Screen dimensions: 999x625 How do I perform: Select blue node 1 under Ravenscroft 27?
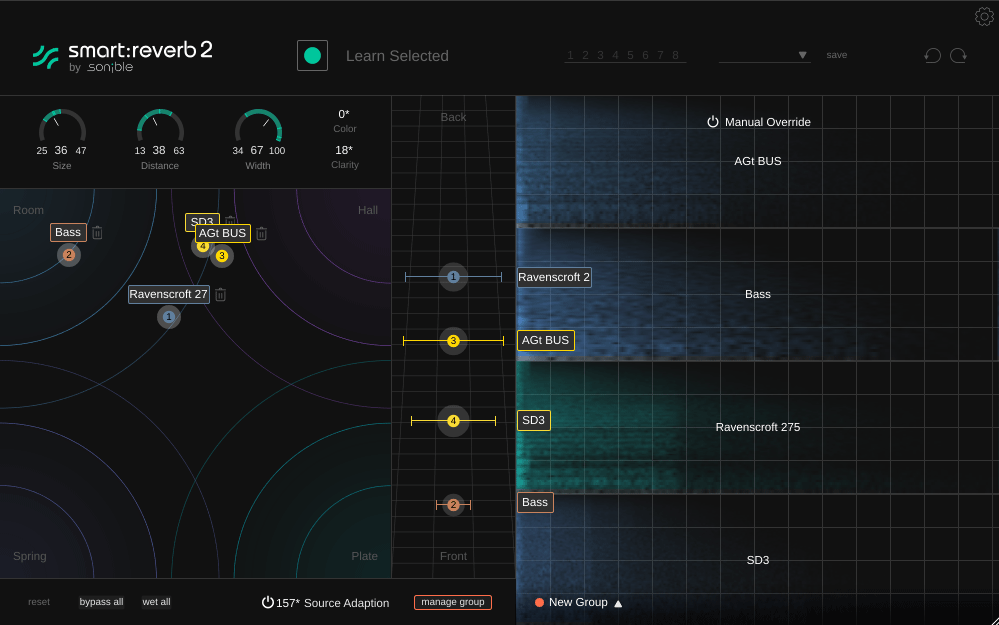169,317
